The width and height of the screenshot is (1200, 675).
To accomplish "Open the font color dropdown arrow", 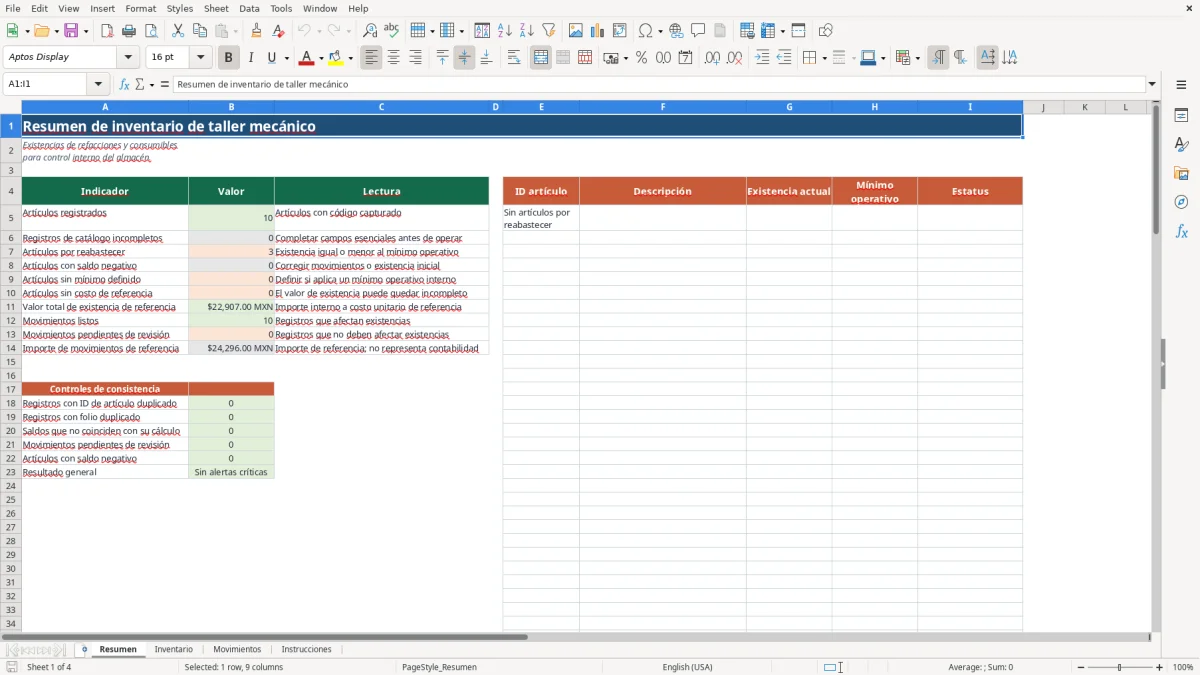I will pos(321,58).
